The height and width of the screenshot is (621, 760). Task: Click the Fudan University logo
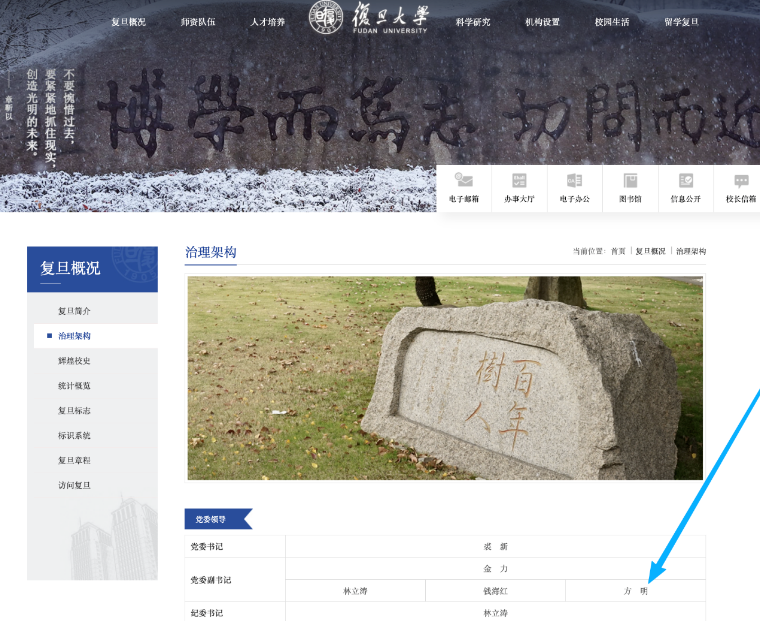370,18
